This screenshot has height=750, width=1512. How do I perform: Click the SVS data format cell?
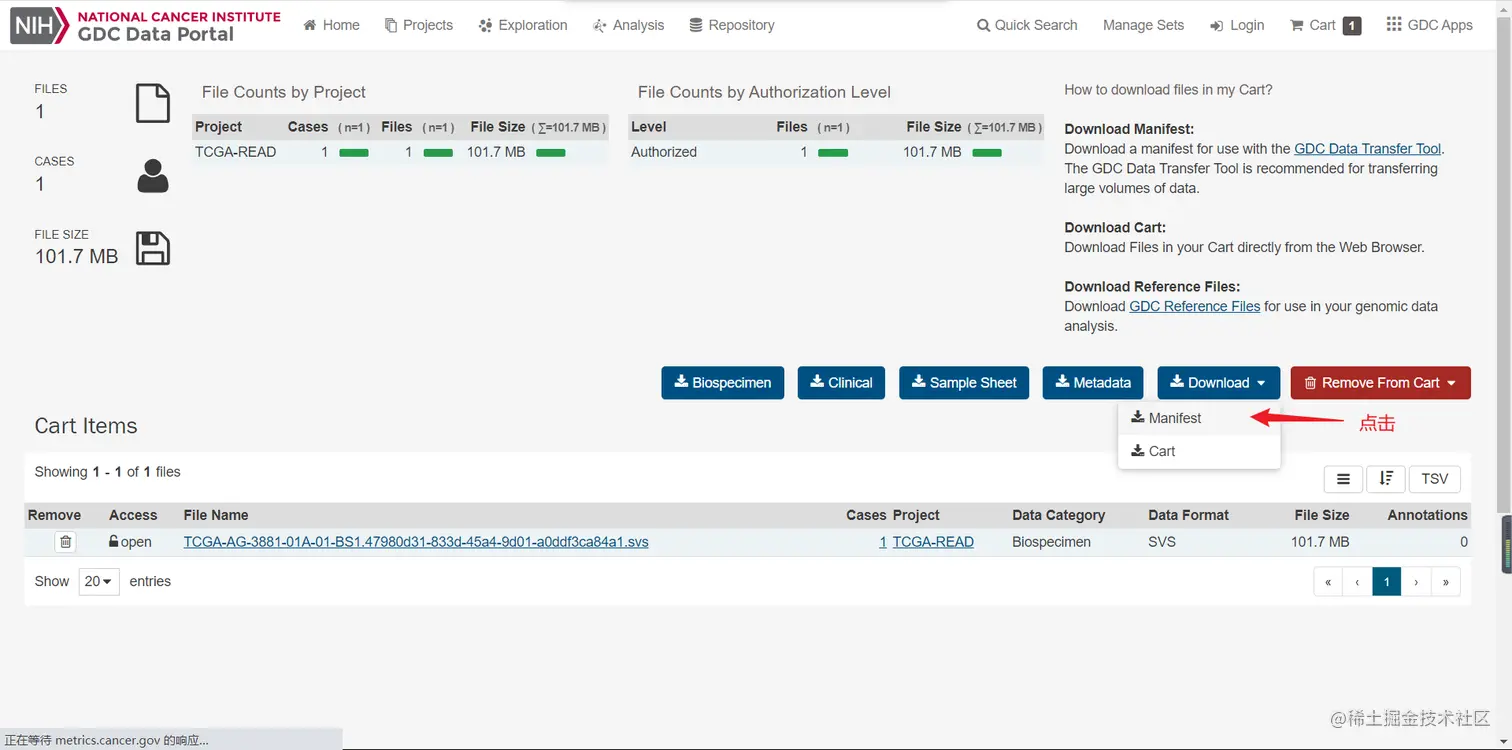(1162, 542)
